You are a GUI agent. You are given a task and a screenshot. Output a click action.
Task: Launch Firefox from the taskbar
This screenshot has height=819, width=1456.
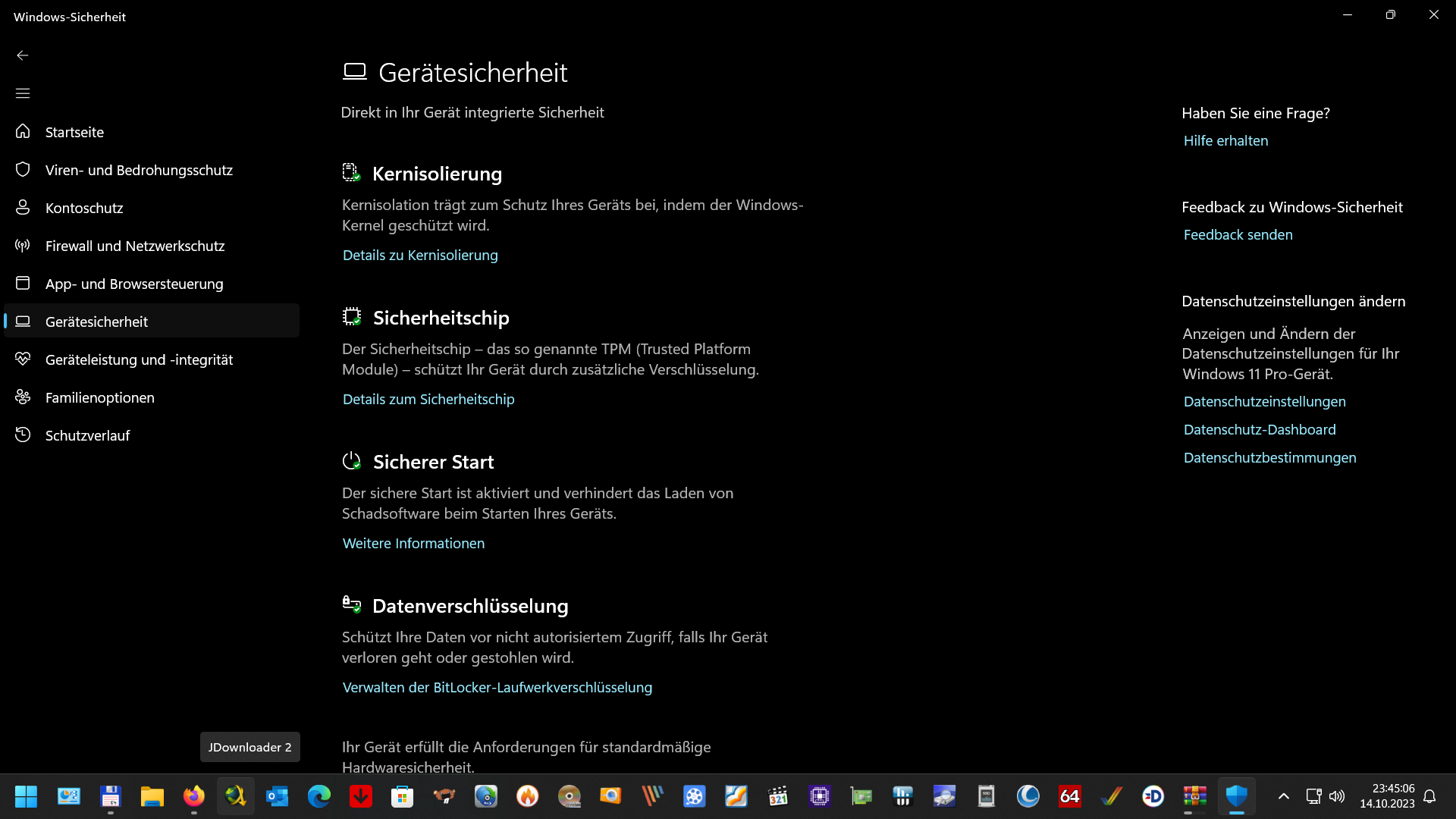coord(193,797)
